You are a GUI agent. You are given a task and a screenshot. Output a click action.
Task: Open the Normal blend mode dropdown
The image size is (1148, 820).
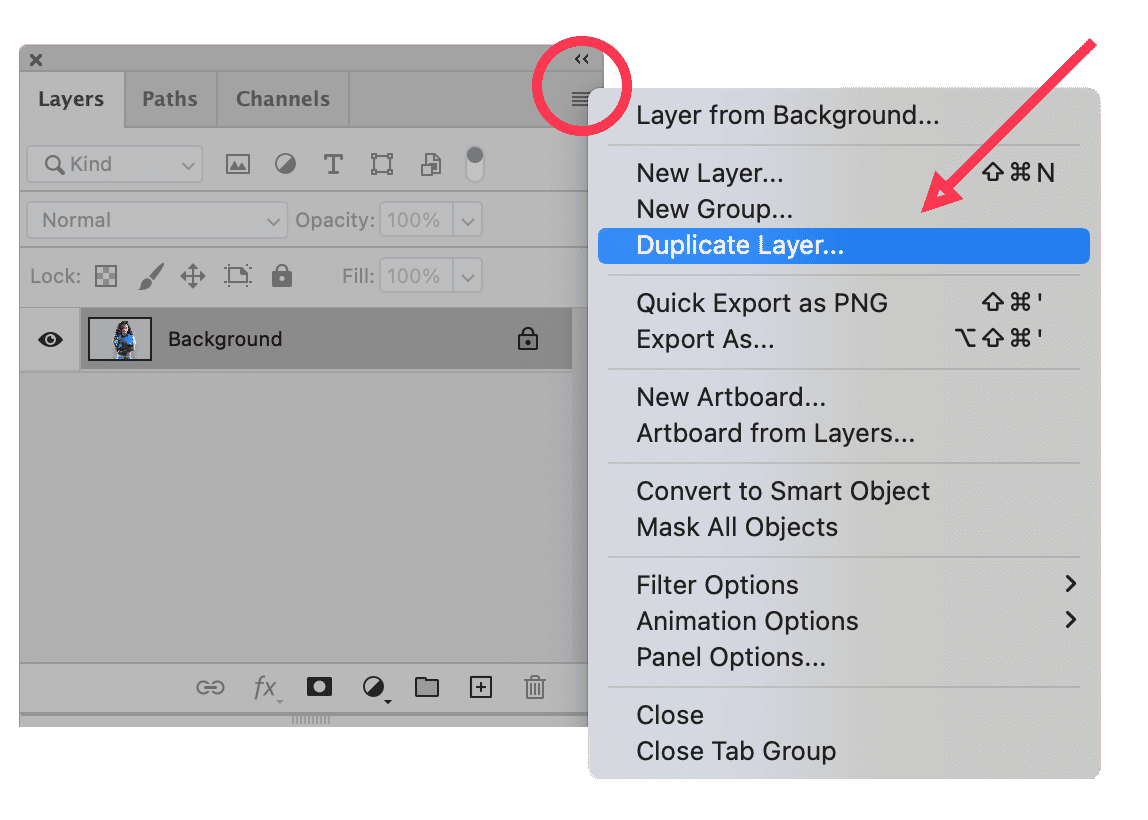[157, 221]
